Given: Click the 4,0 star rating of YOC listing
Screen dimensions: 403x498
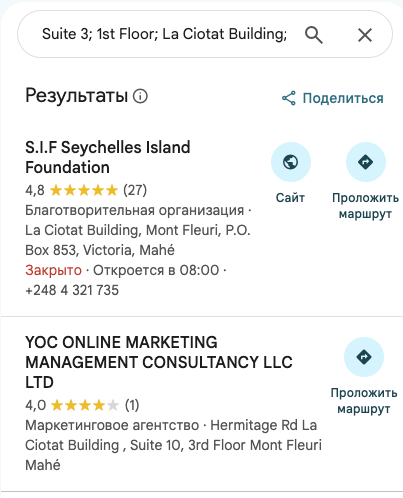Looking at the screenshot, I should [x=82, y=405].
